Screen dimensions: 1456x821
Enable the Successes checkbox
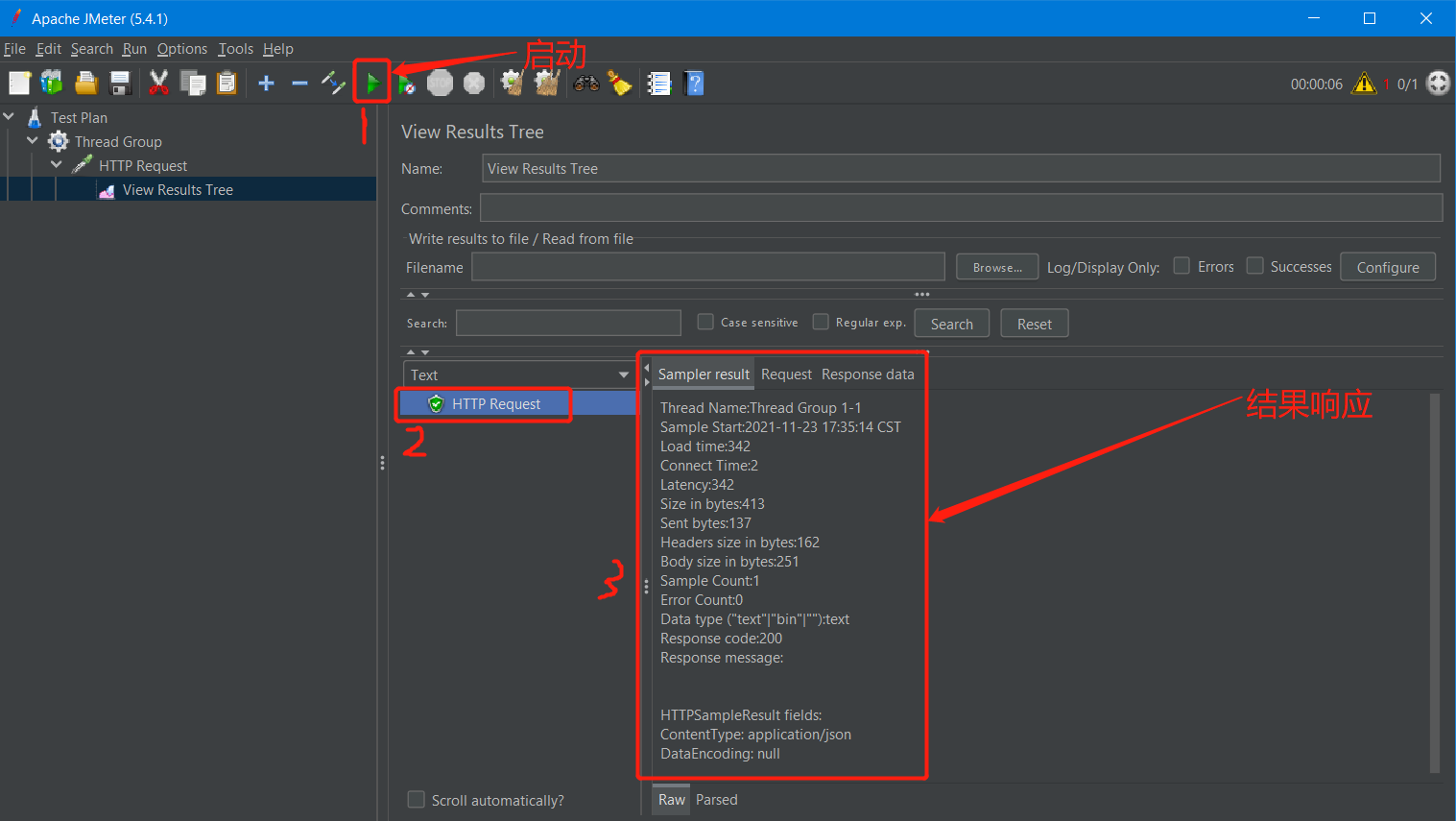click(1254, 266)
